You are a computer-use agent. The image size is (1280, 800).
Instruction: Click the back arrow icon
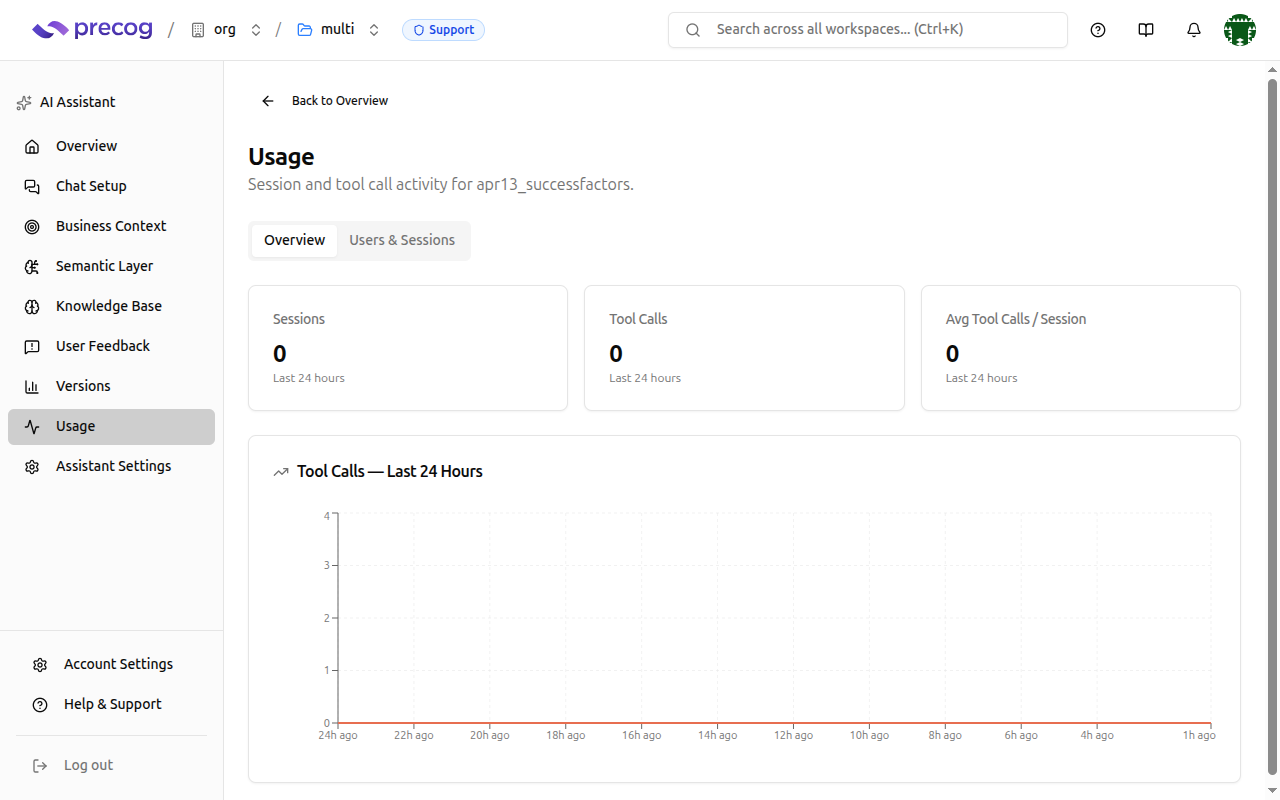268,101
